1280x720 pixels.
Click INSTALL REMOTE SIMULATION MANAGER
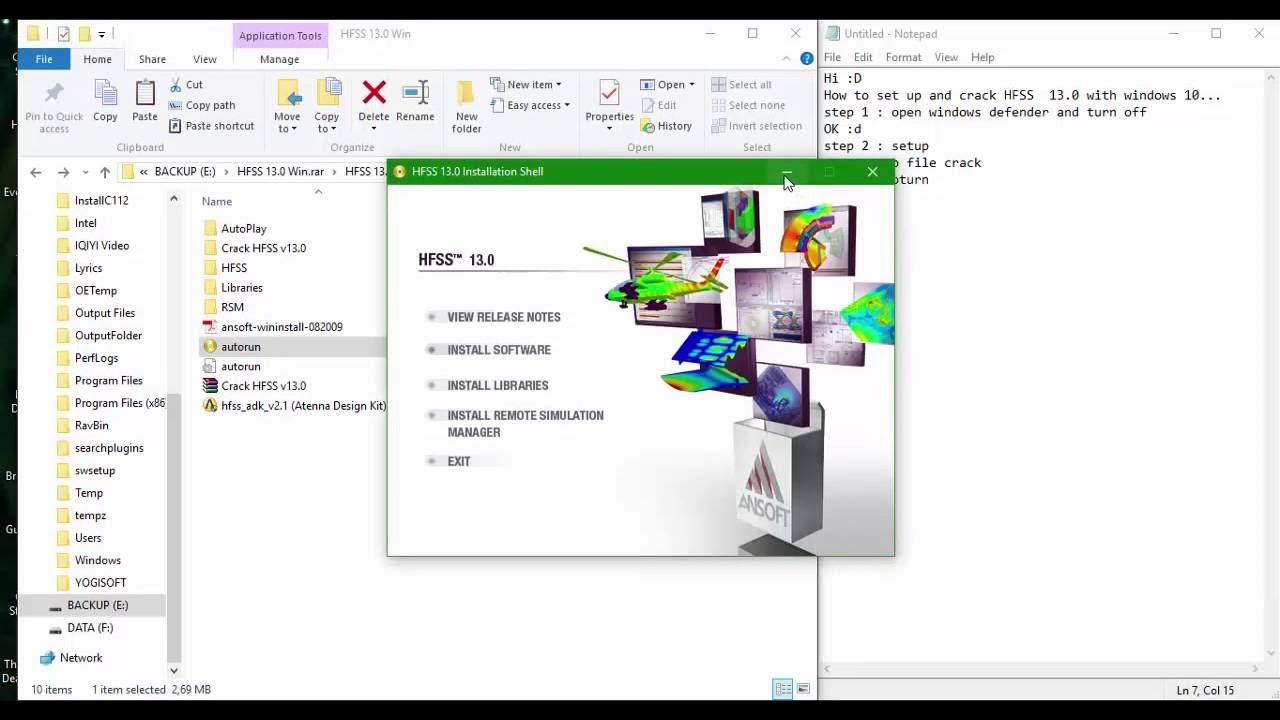[525, 424]
